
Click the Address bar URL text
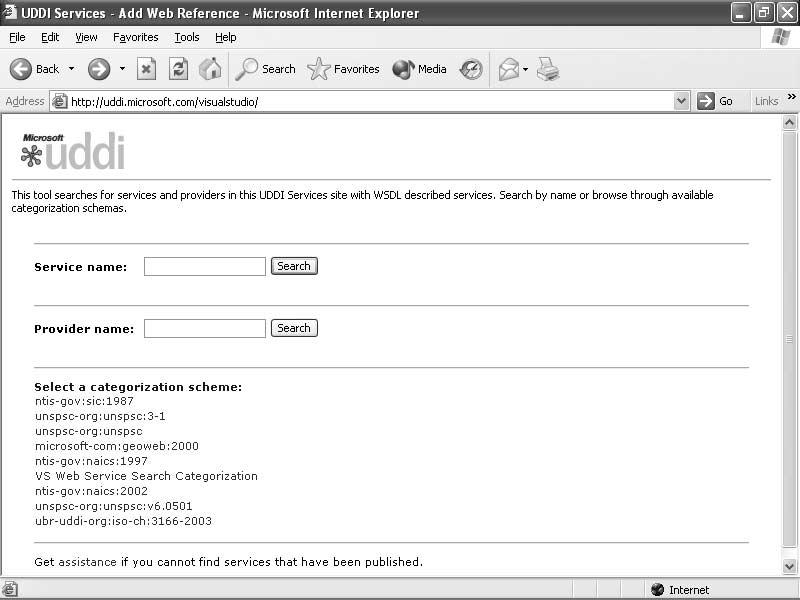(x=164, y=102)
